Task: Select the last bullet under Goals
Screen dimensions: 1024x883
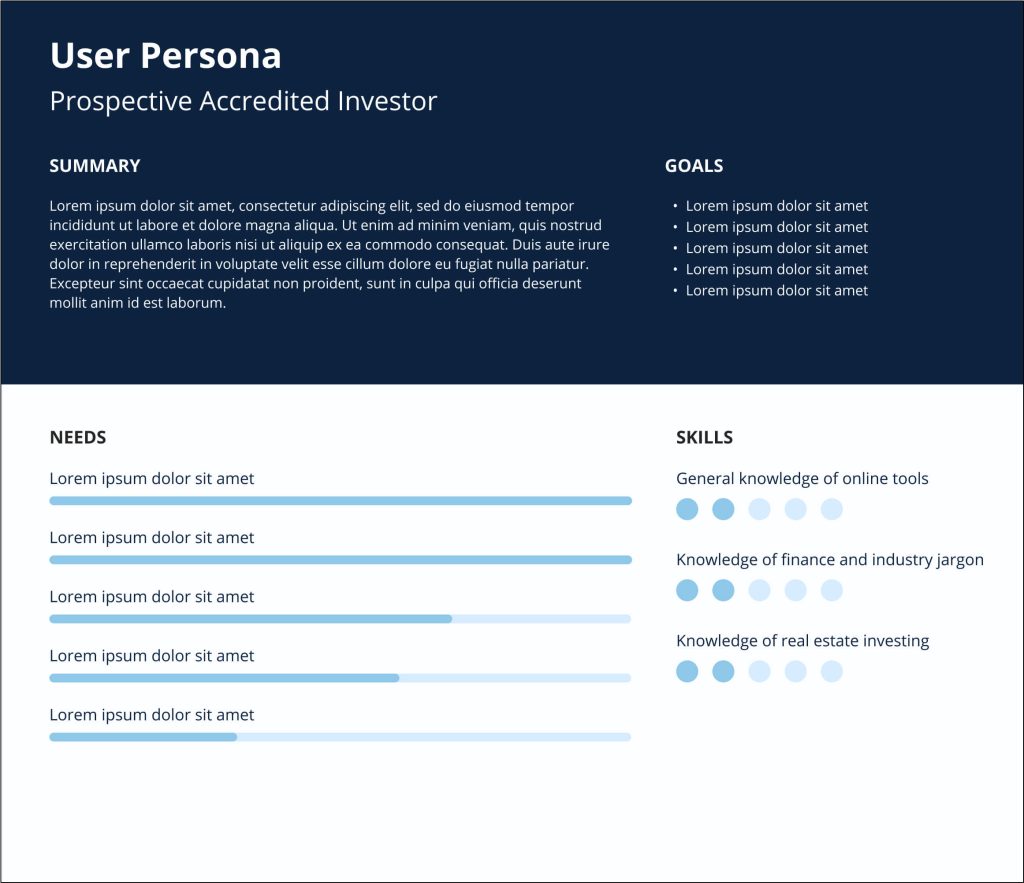Action: tap(776, 291)
